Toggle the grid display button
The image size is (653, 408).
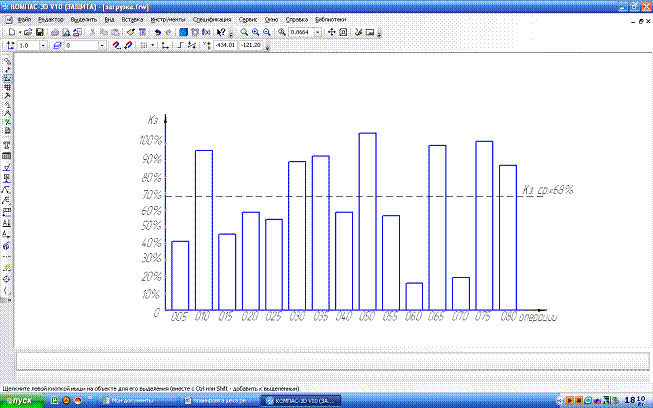click(x=140, y=46)
